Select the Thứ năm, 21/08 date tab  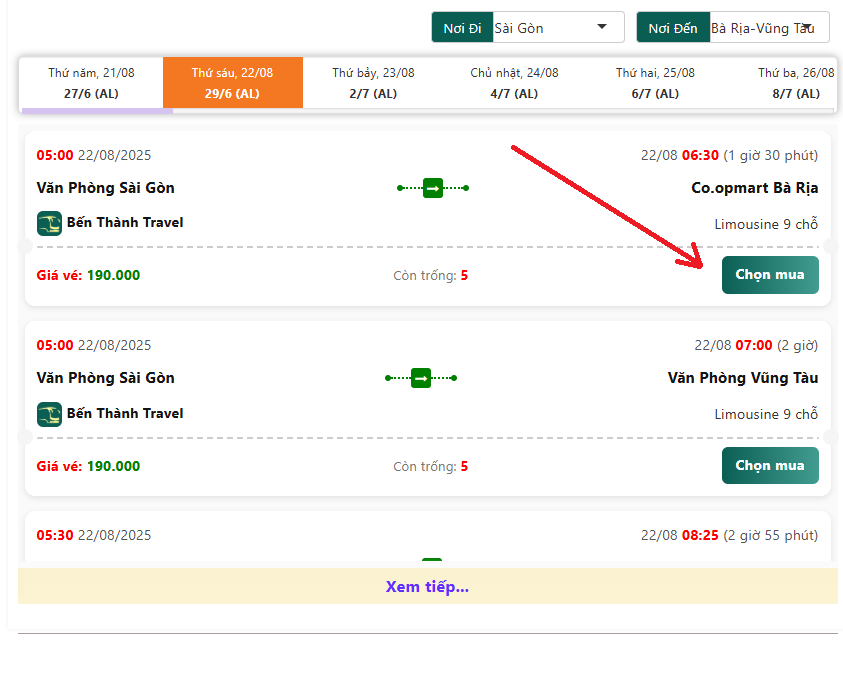tap(91, 83)
